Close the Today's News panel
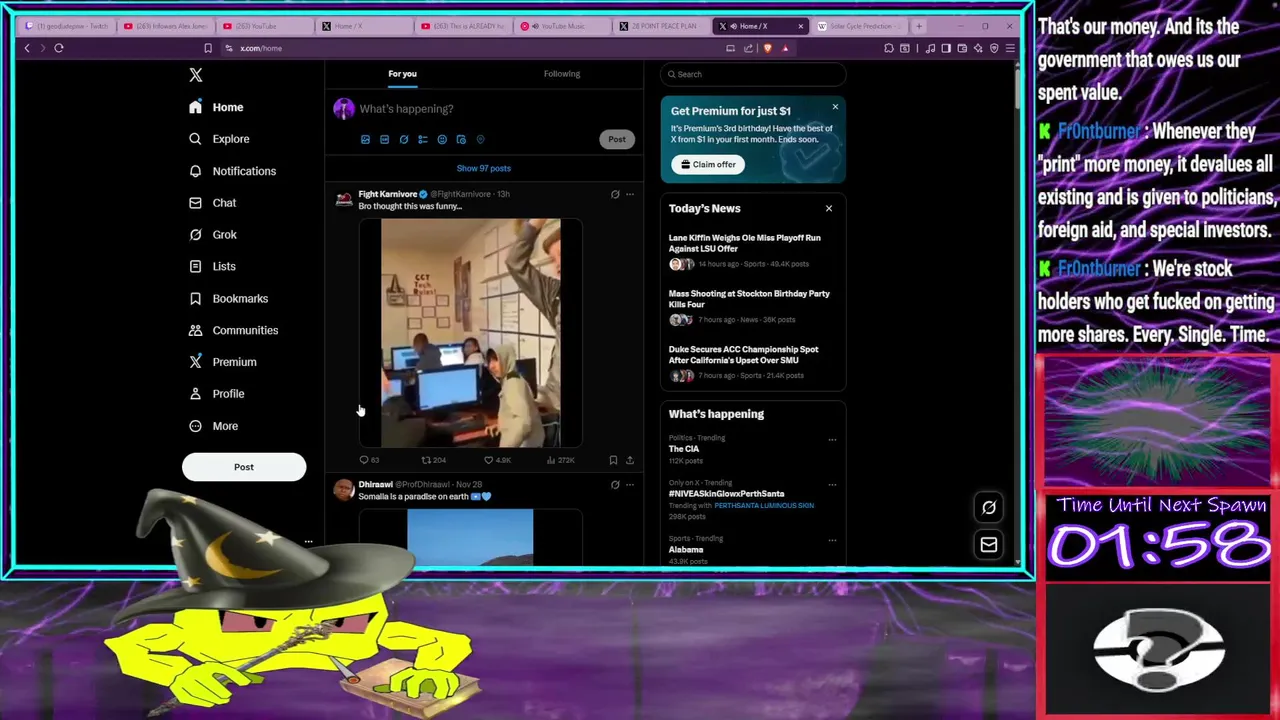The image size is (1280, 720). coord(829,208)
